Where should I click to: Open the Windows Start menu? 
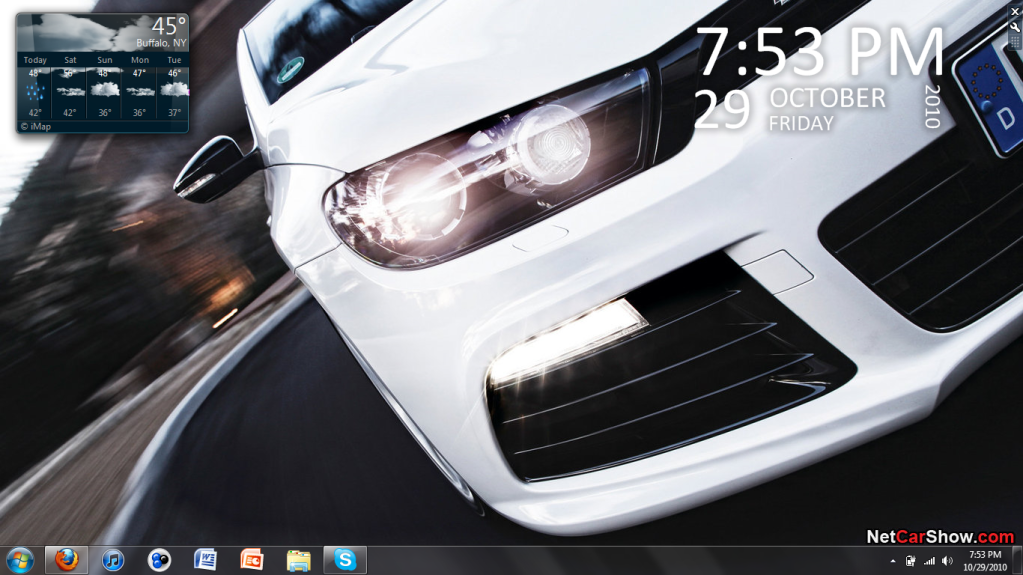pyautogui.click(x=20, y=561)
